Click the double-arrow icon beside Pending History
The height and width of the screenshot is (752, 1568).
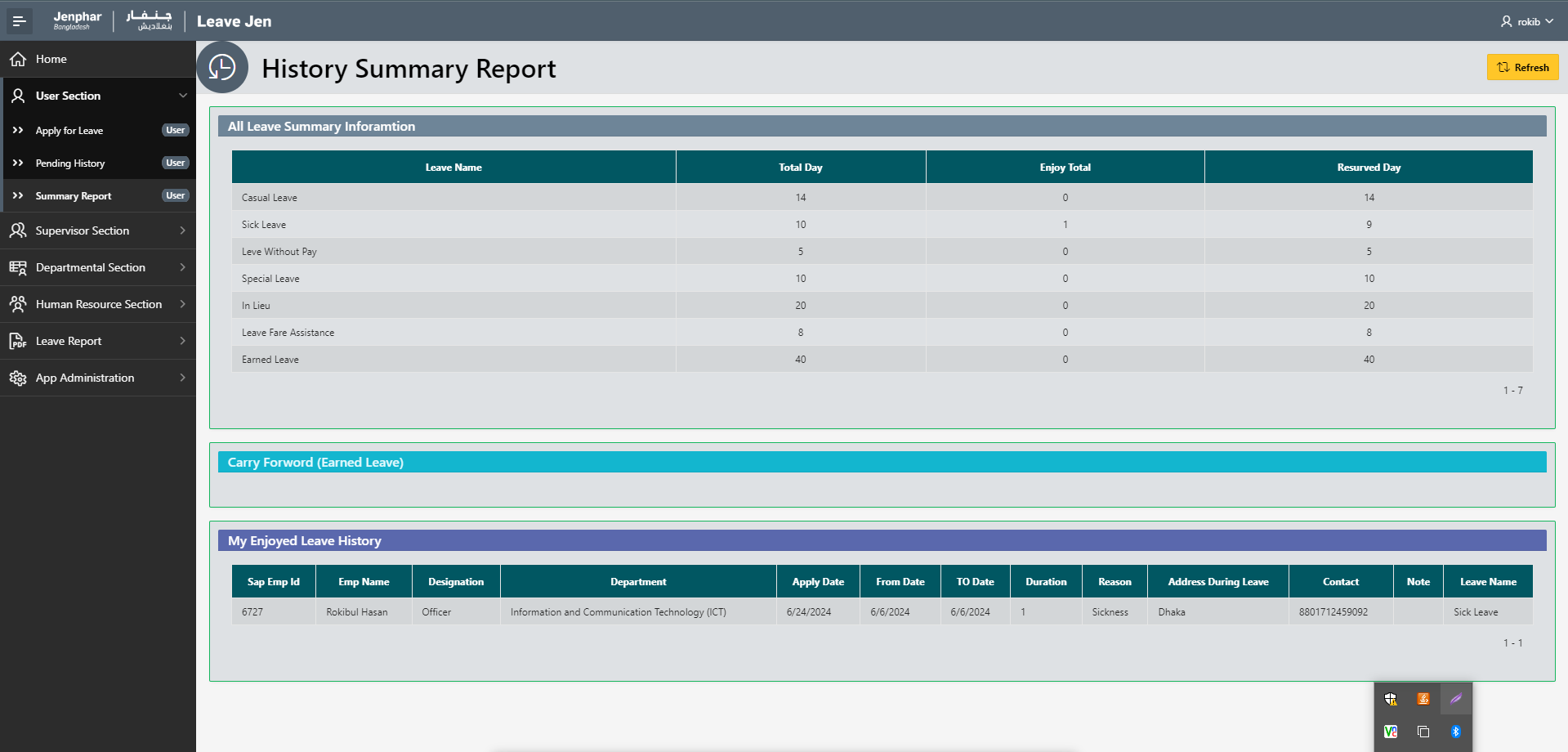pos(18,163)
